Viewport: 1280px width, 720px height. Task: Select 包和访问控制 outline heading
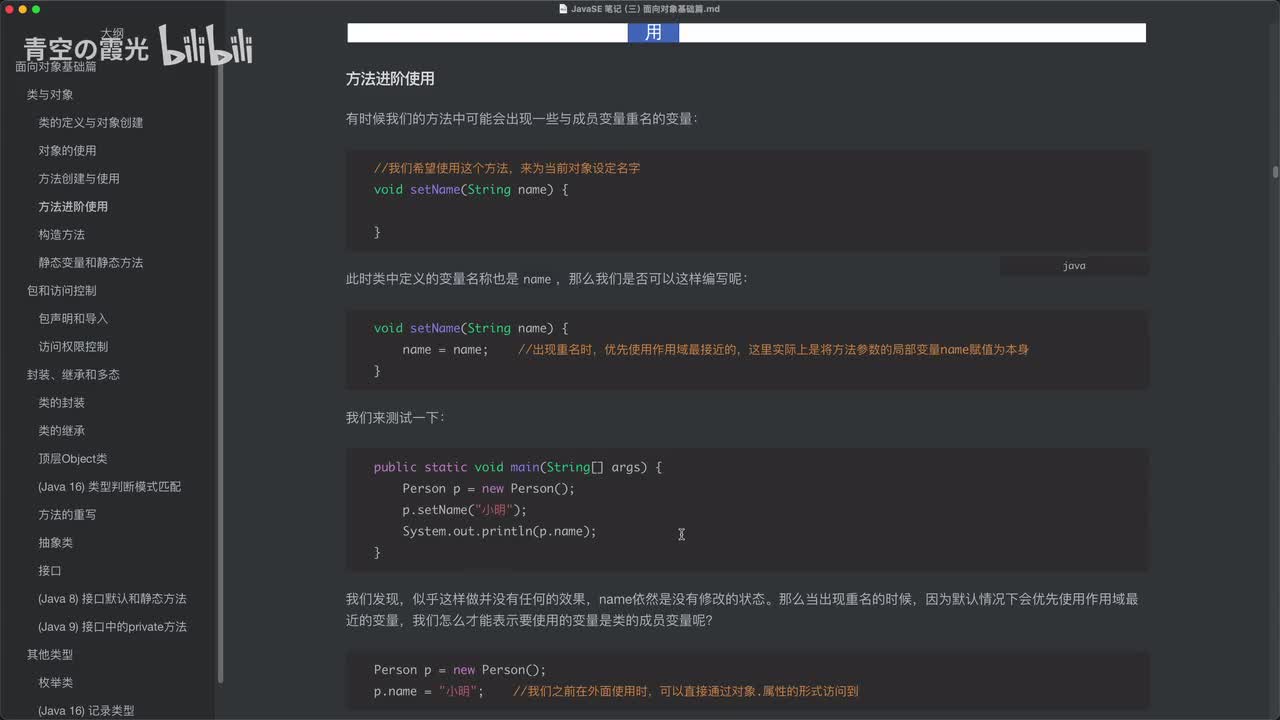click(x=62, y=291)
